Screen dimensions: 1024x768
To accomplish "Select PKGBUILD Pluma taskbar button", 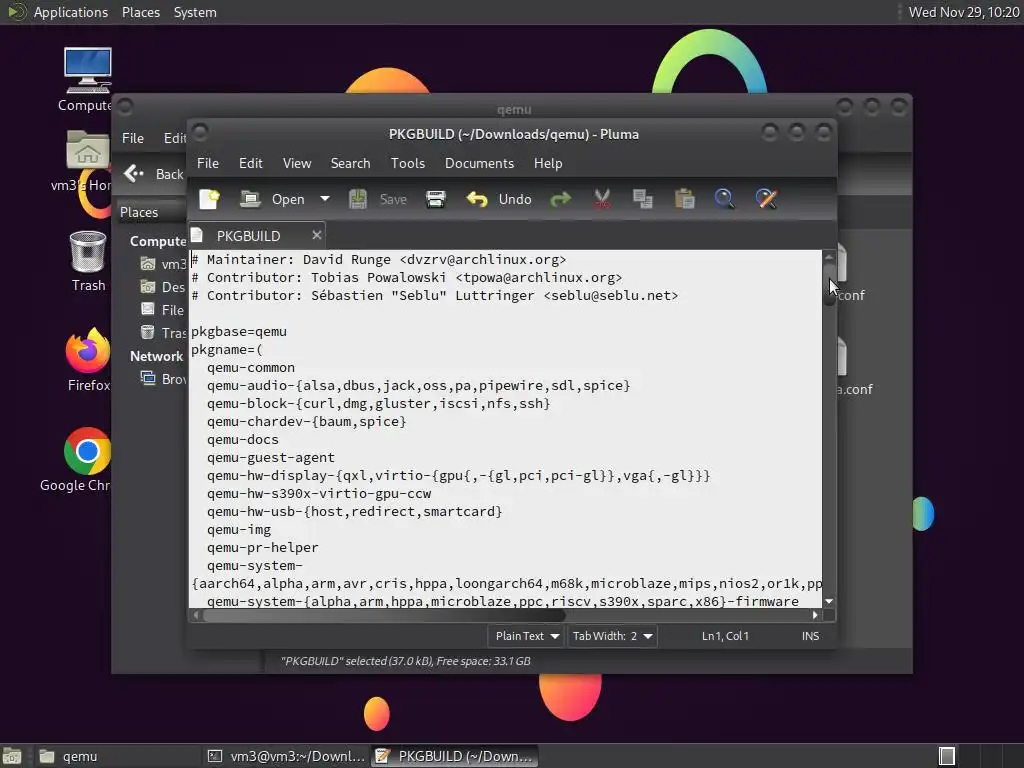I will click(x=455, y=756).
